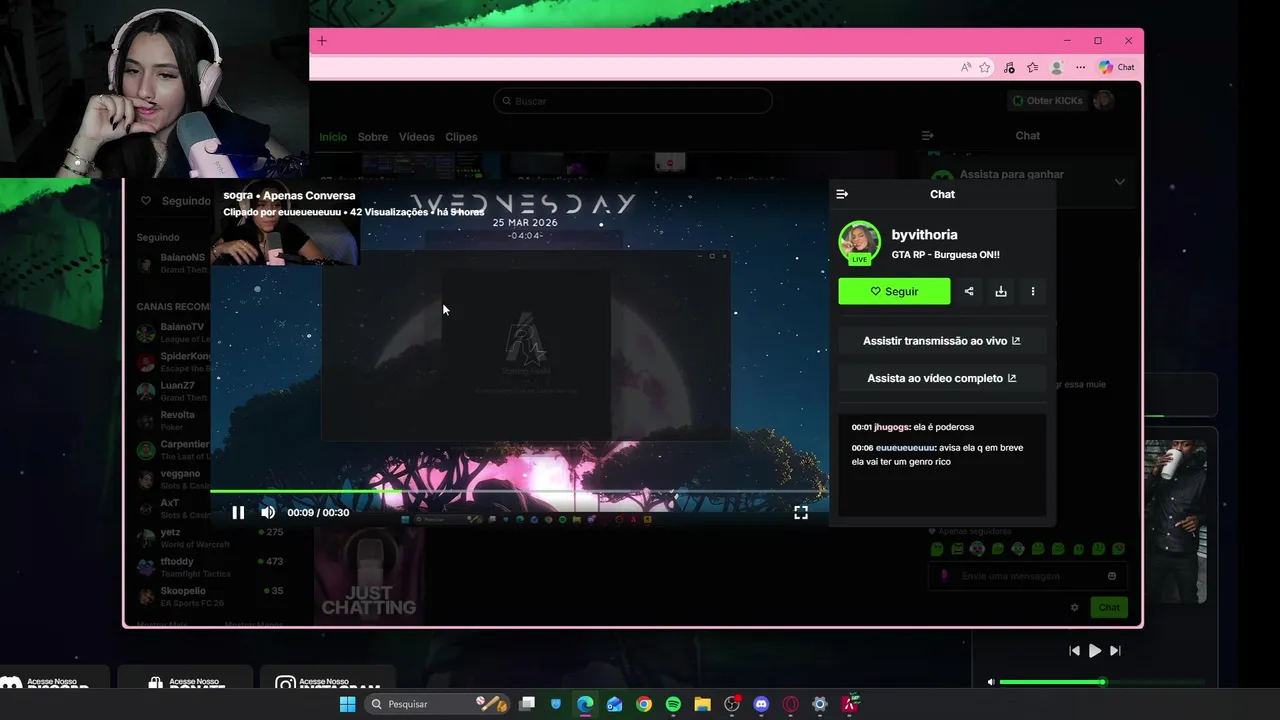Open byvithoria channel avatar
1280x720 pixels.
pyautogui.click(x=859, y=241)
